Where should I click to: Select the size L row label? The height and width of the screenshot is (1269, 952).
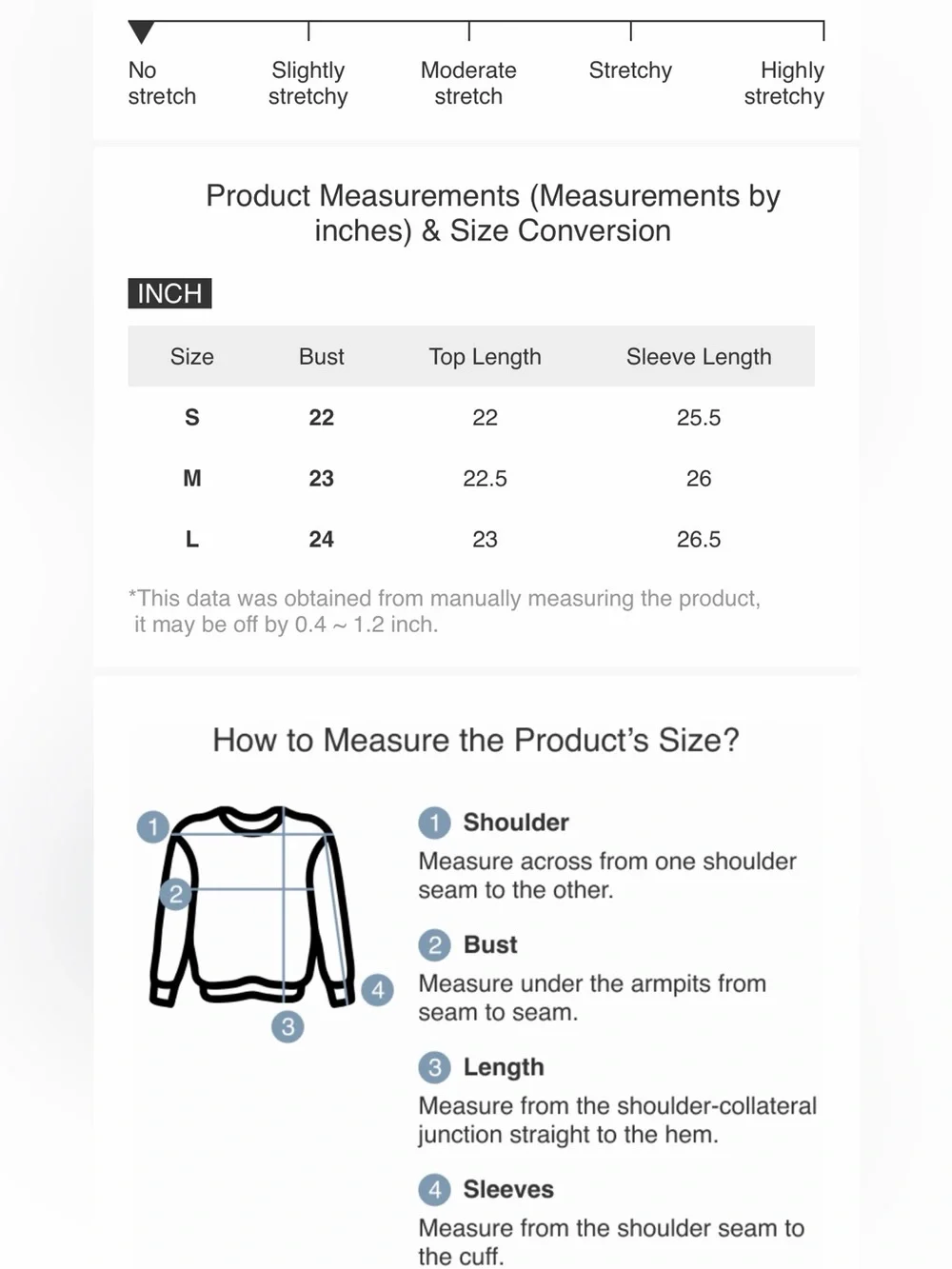click(x=192, y=539)
